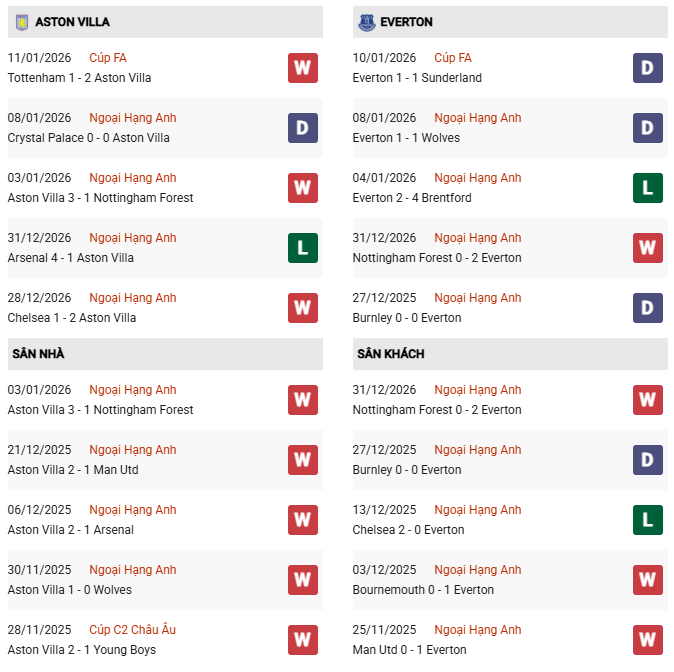Select the EVERTON section header
674x672 pixels.
tap(406, 22)
